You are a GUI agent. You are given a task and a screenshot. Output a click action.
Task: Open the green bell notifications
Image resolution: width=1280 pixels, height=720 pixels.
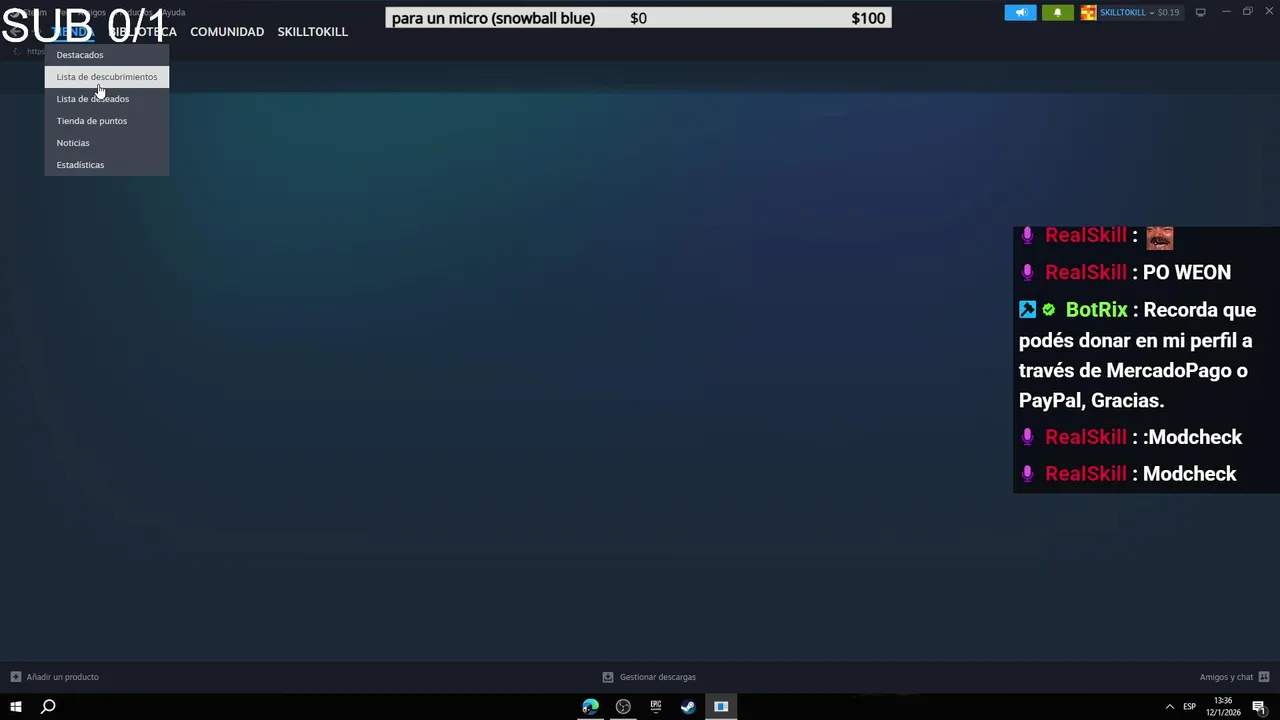[x=1057, y=12]
